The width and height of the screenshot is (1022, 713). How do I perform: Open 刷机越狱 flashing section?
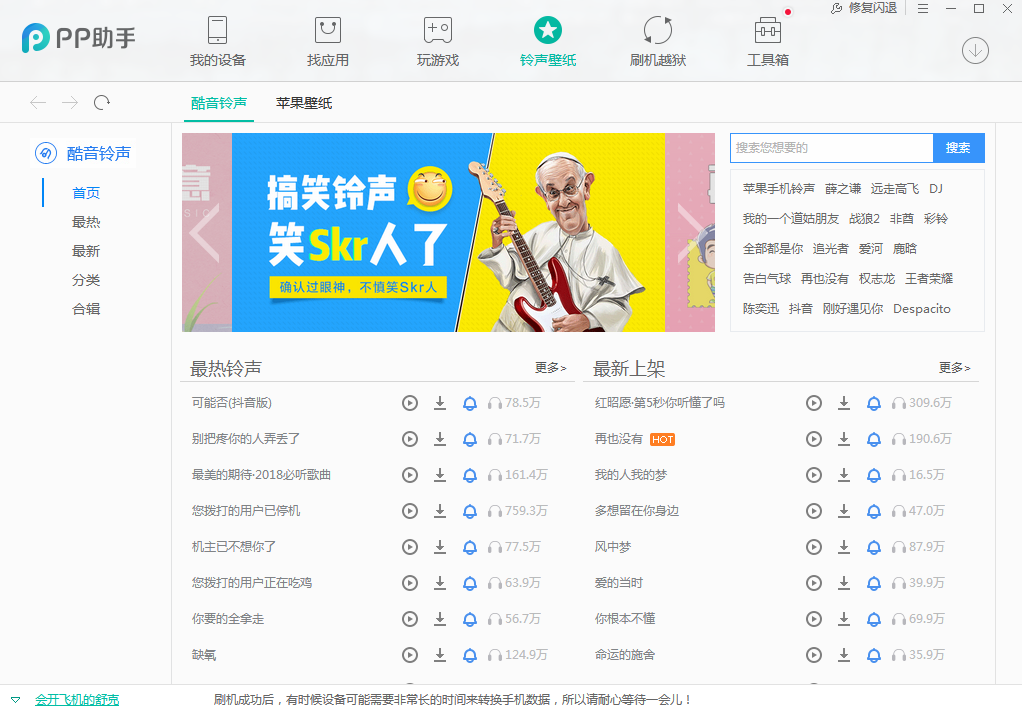658,42
